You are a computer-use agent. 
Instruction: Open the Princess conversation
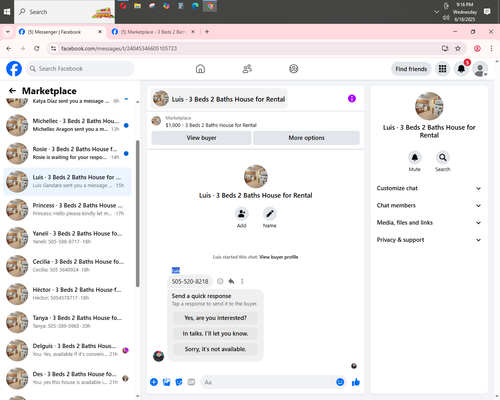67,209
